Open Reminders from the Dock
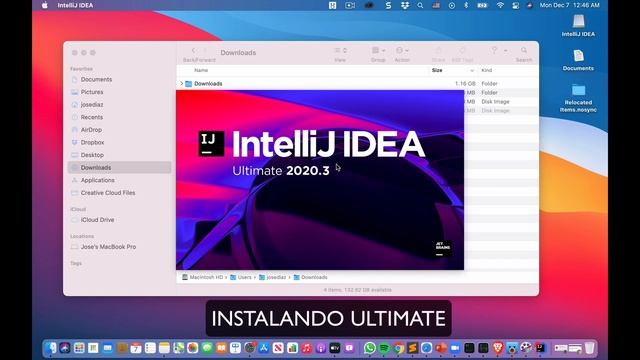Image resolution: width=640 pixels, height=360 pixels. (150, 348)
